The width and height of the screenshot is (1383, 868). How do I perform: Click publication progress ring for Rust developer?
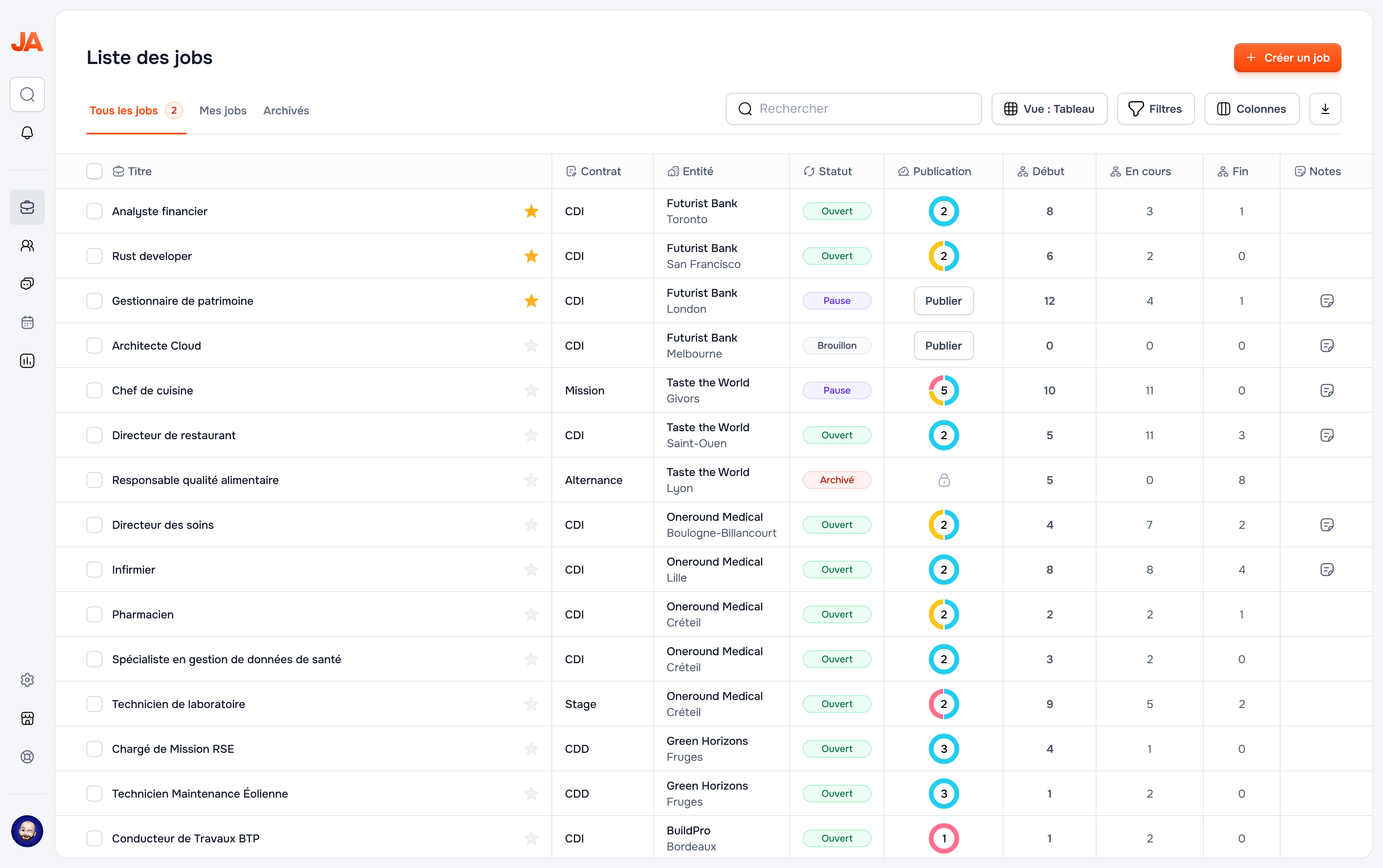(943, 256)
